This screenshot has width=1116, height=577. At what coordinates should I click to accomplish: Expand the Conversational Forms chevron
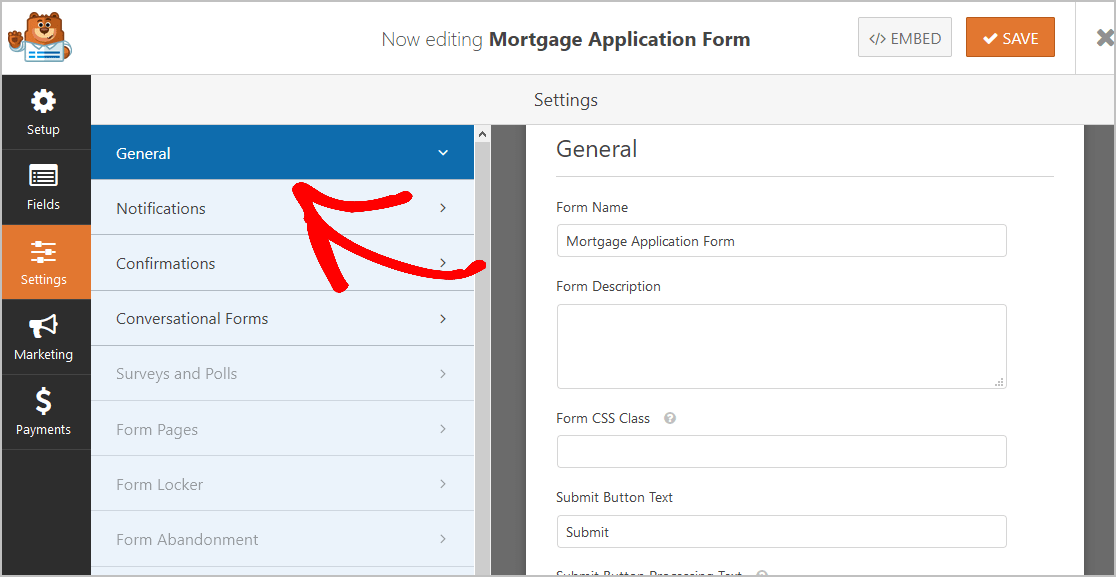click(443, 319)
